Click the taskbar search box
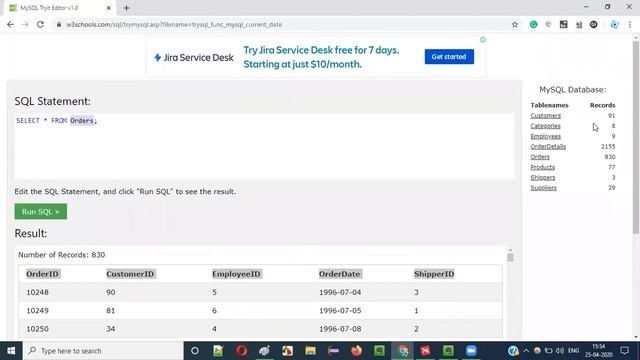The width and height of the screenshot is (640, 360). [103, 351]
